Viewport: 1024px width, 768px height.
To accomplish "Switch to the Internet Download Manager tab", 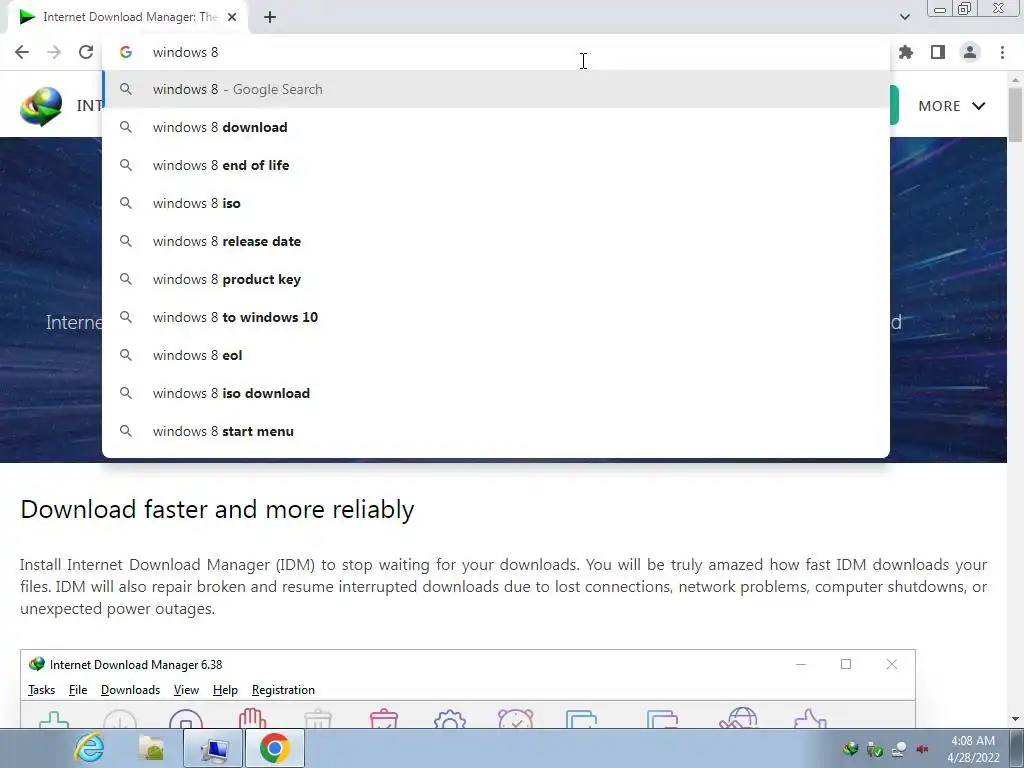I will pos(129,17).
